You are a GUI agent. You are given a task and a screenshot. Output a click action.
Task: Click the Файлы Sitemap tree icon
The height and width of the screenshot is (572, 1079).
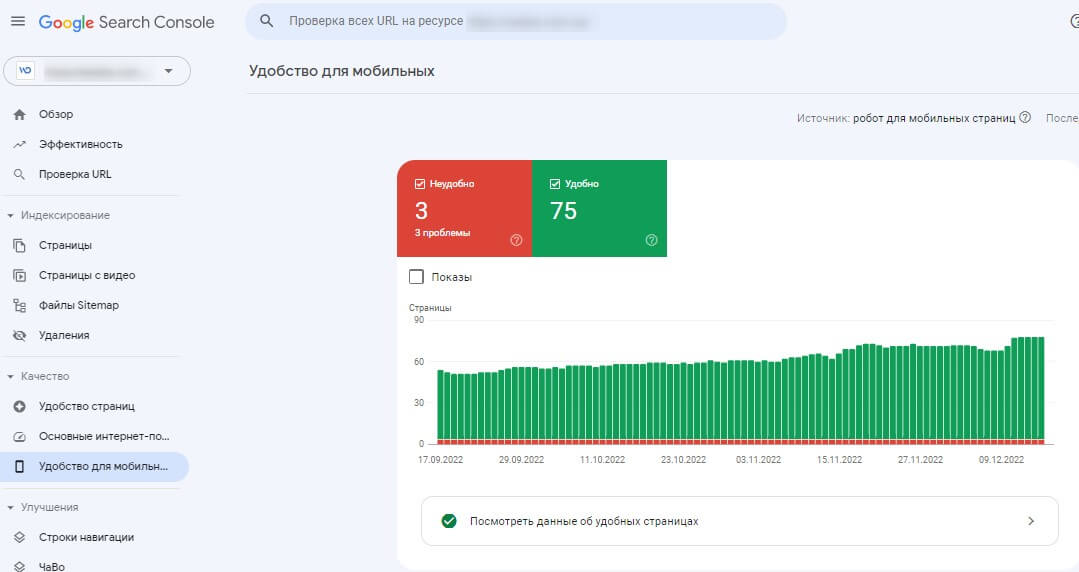point(19,306)
